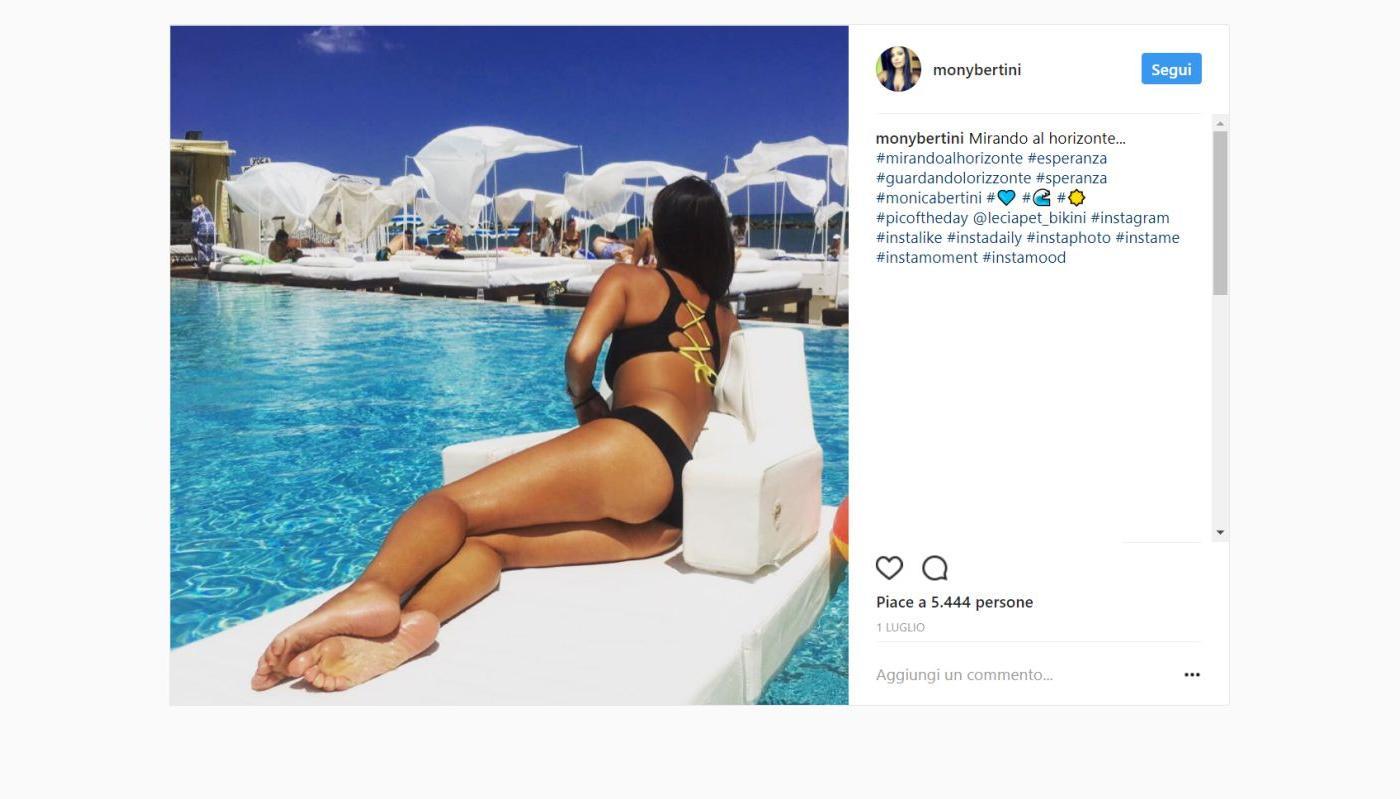This screenshot has width=1400, height=799.
Task: Click the blue heart emoji hashtag
Action: (1001, 198)
